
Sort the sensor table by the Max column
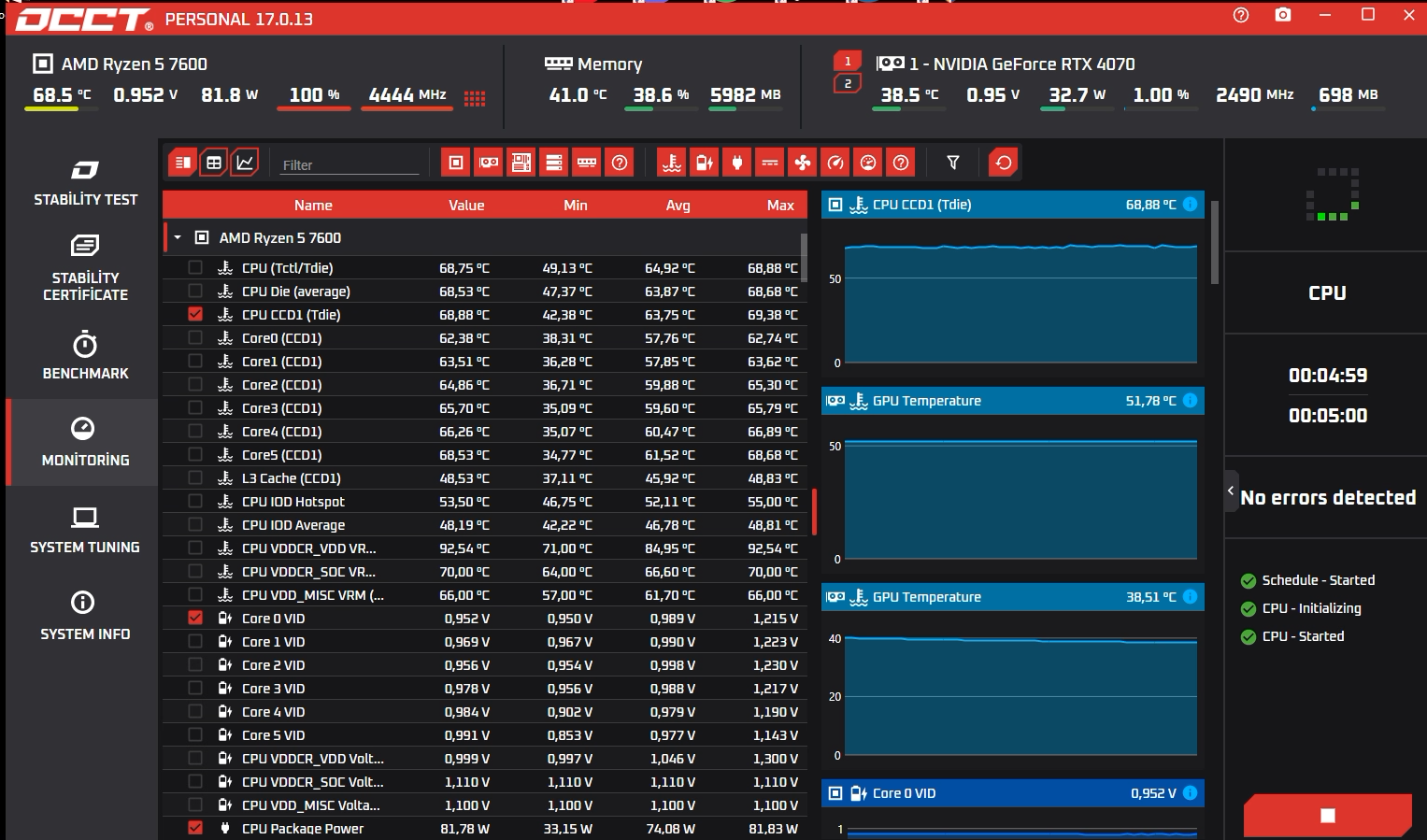tap(780, 205)
